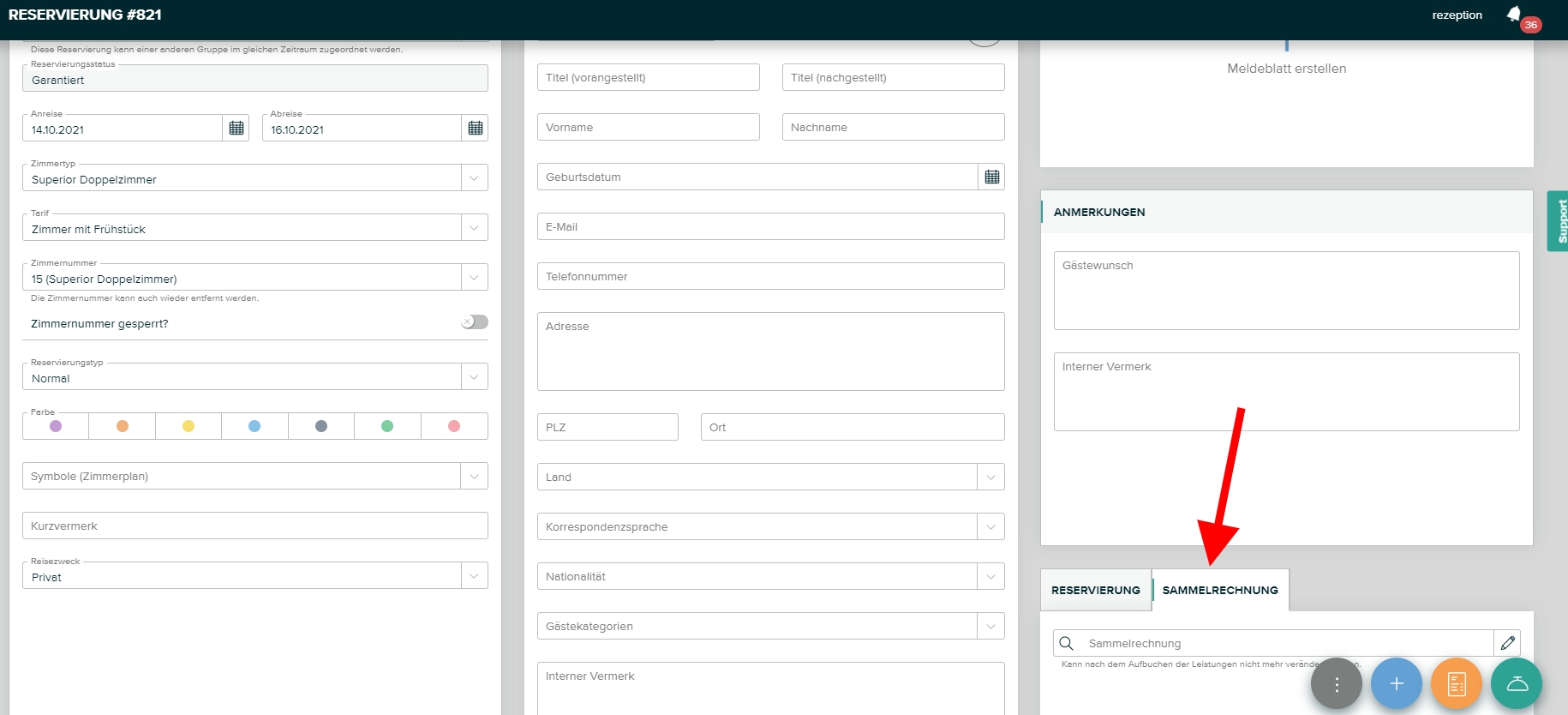
Task: Open the grey three-dots more options button
Action: coord(1336,683)
